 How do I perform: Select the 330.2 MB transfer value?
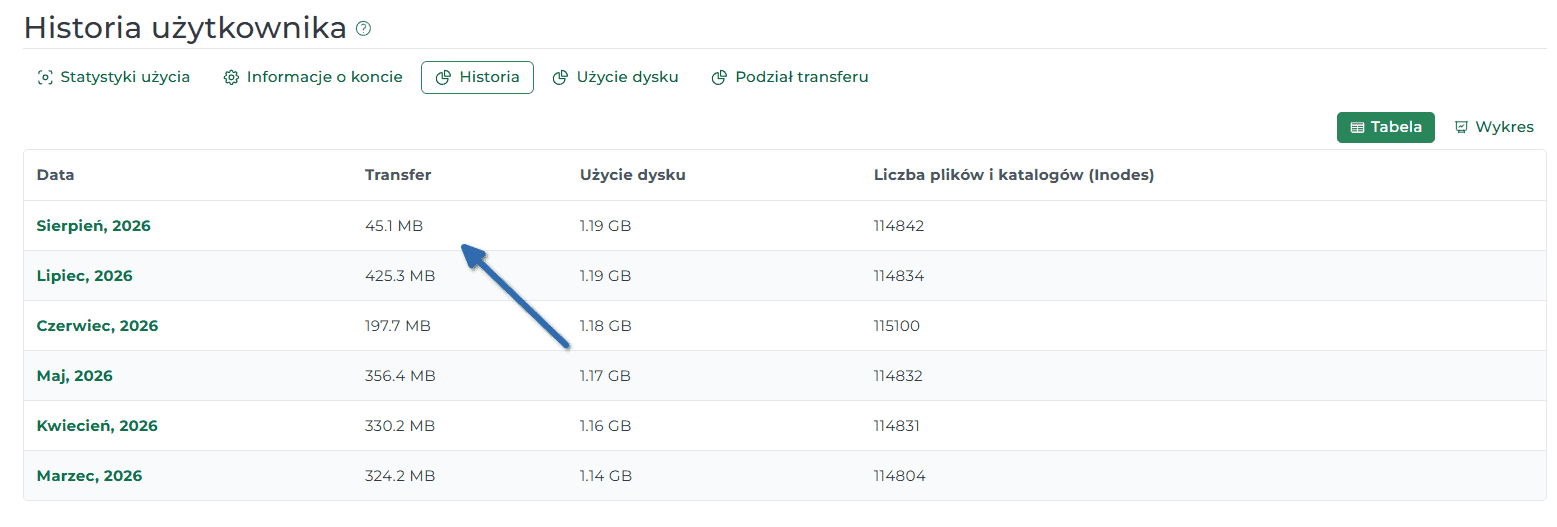(x=400, y=426)
